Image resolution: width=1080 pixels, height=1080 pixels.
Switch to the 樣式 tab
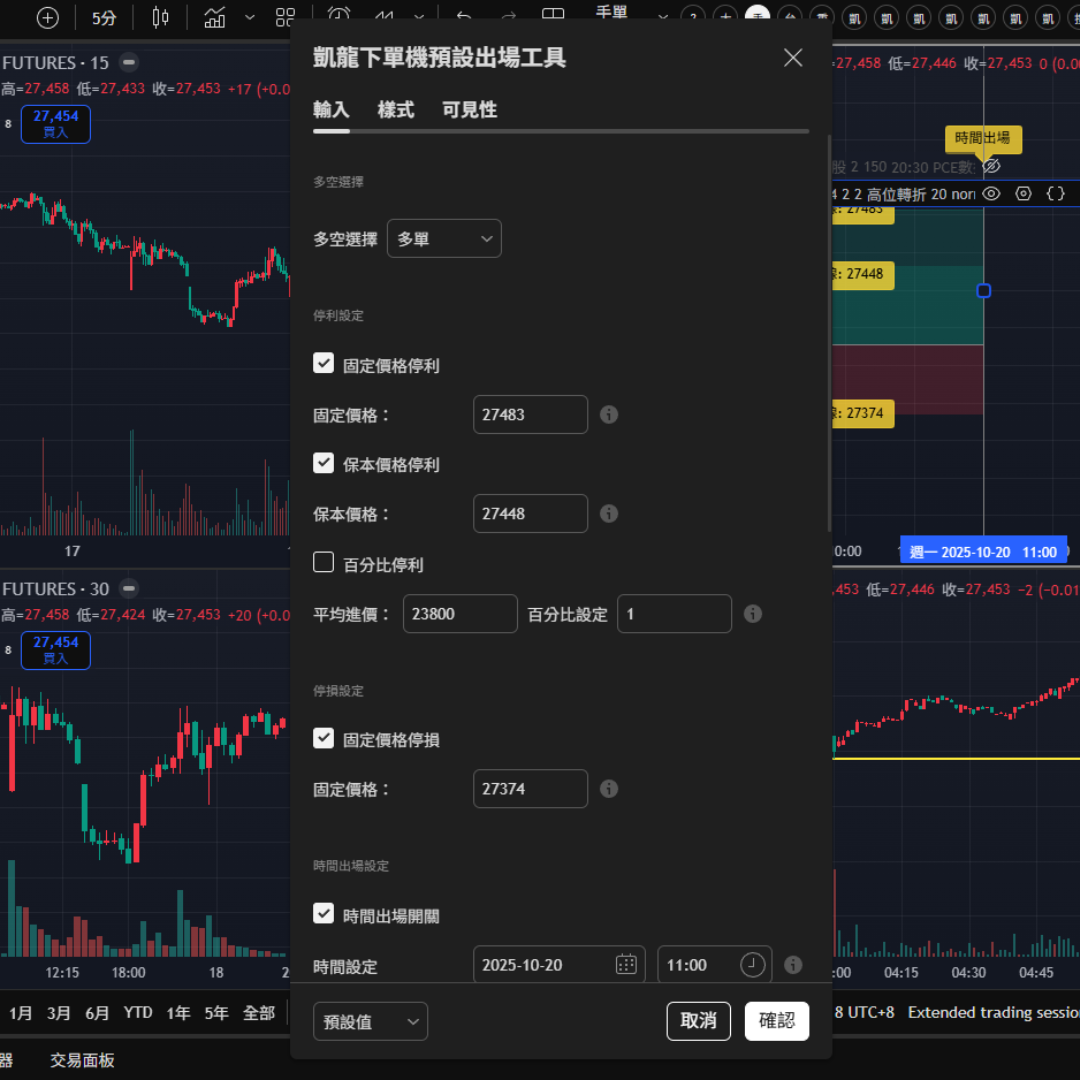point(395,110)
